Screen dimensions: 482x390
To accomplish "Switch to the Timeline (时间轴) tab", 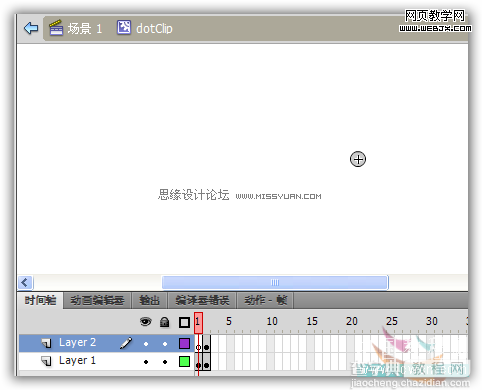I will 40,301.
